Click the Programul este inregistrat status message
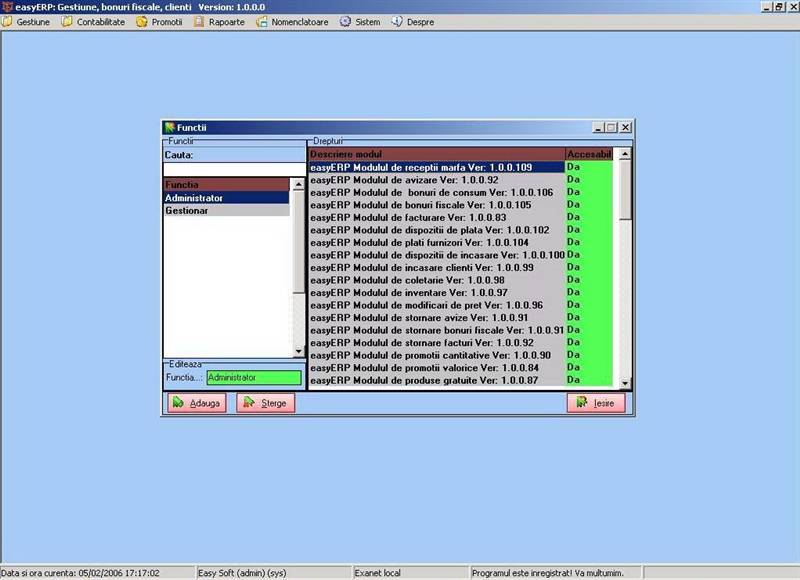800x580 pixels. coord(556,573)
